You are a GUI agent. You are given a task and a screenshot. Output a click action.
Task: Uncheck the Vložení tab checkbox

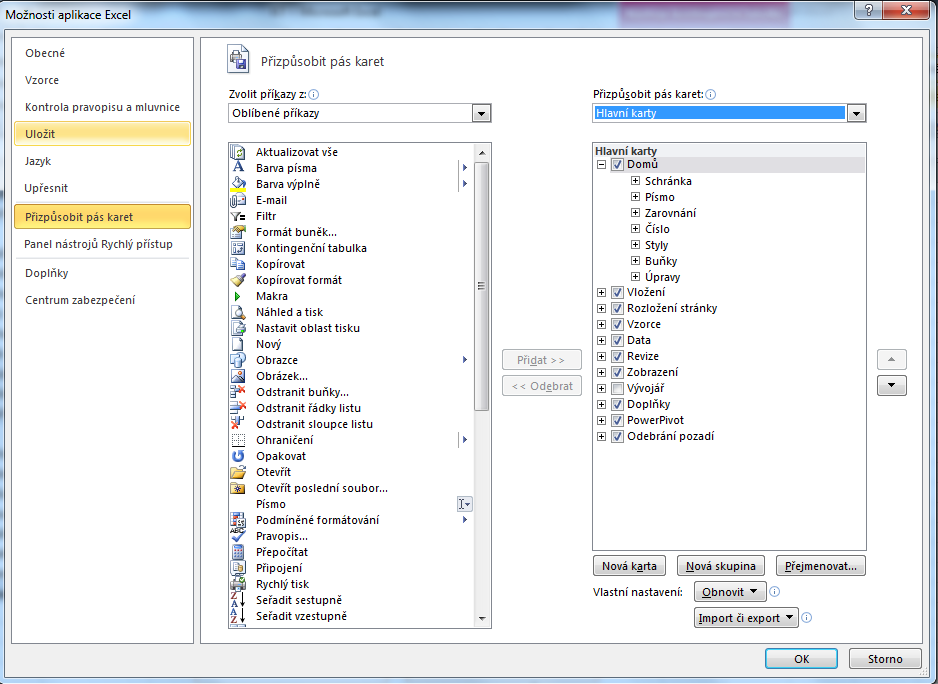pos(617,293)
